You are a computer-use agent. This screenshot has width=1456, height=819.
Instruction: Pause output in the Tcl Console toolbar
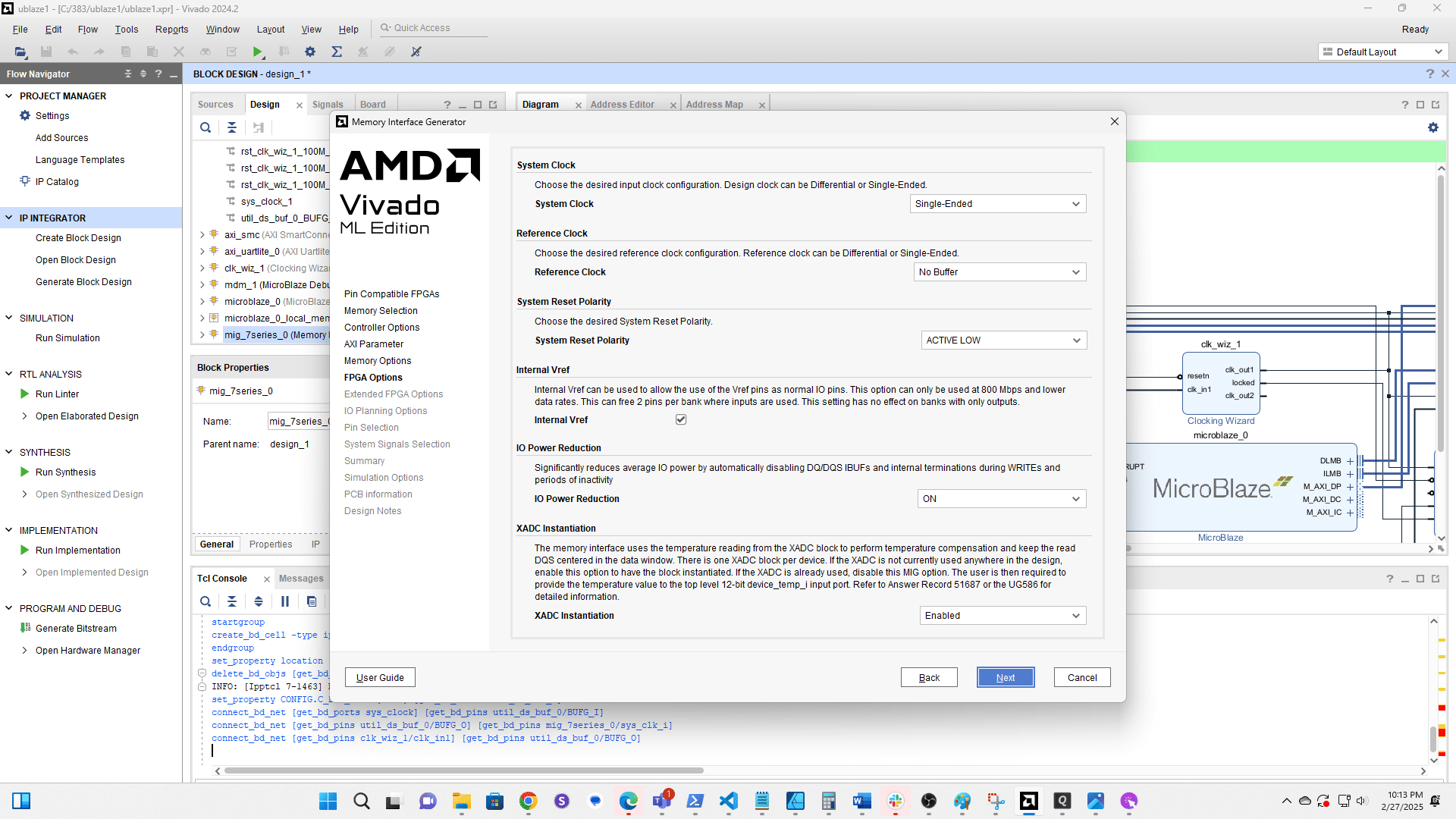284,601
